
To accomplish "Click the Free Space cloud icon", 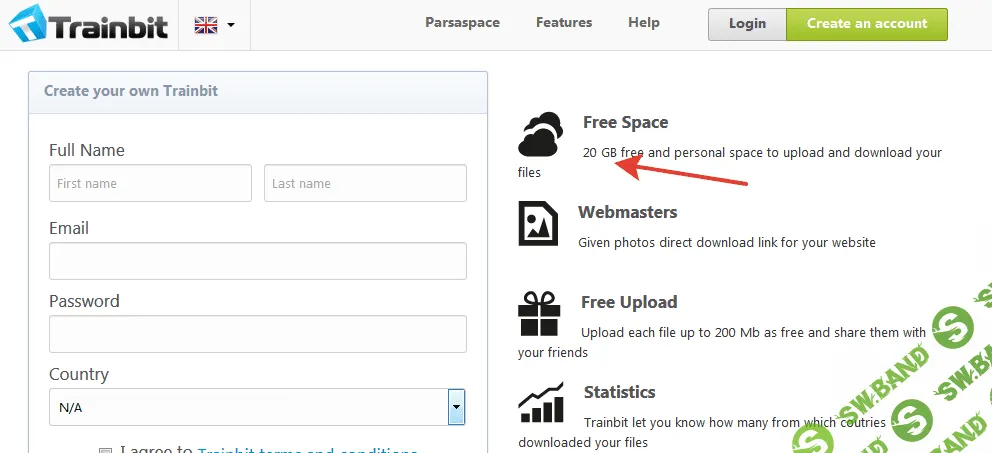I will 541,135.
